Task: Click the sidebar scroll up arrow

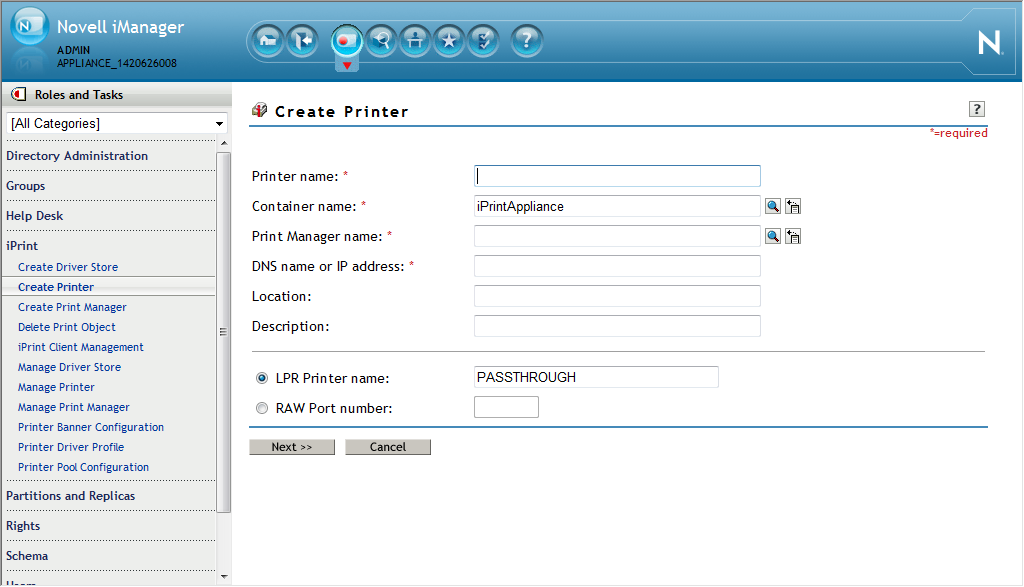Action: pos(224,143)
